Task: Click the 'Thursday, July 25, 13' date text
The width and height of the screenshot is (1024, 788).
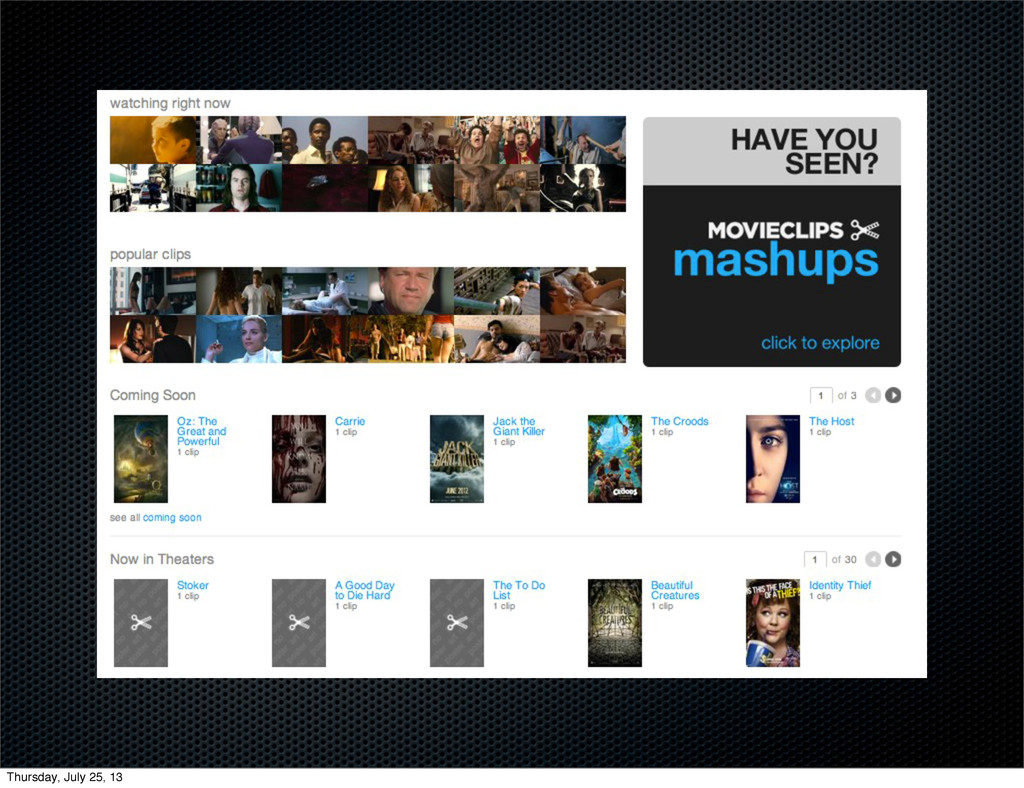Action: pyautogui.click(x=65, y=777)
